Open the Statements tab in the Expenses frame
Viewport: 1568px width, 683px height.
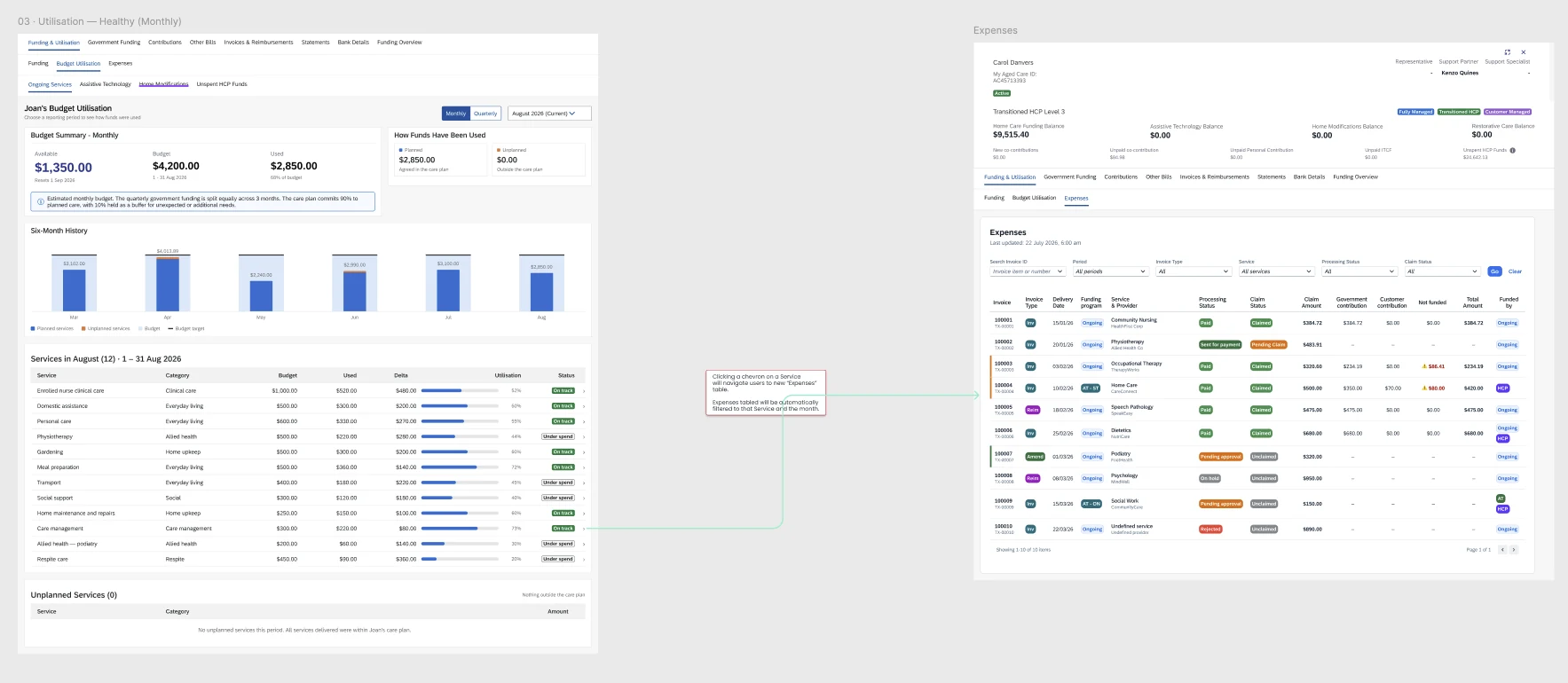point(1272,177)
